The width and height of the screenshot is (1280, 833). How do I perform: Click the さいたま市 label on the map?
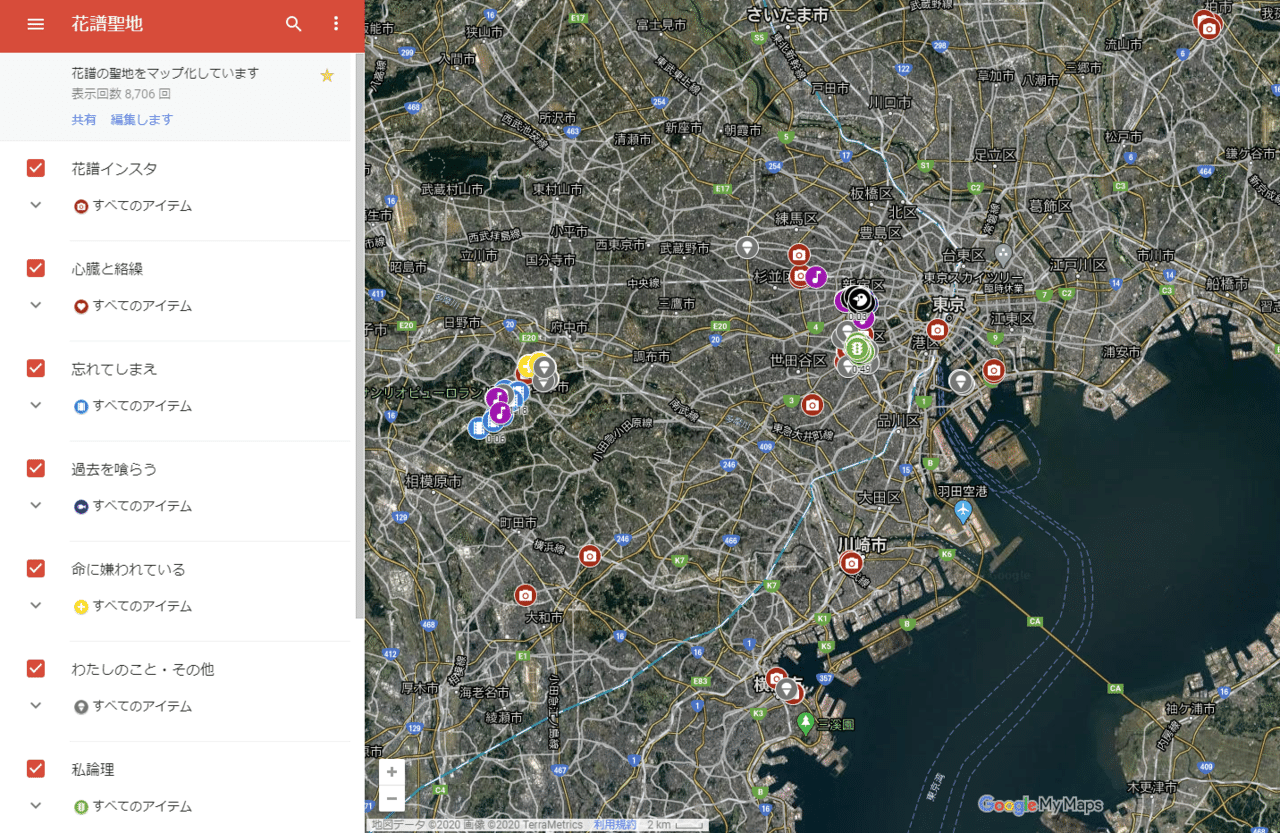(788, 14)
